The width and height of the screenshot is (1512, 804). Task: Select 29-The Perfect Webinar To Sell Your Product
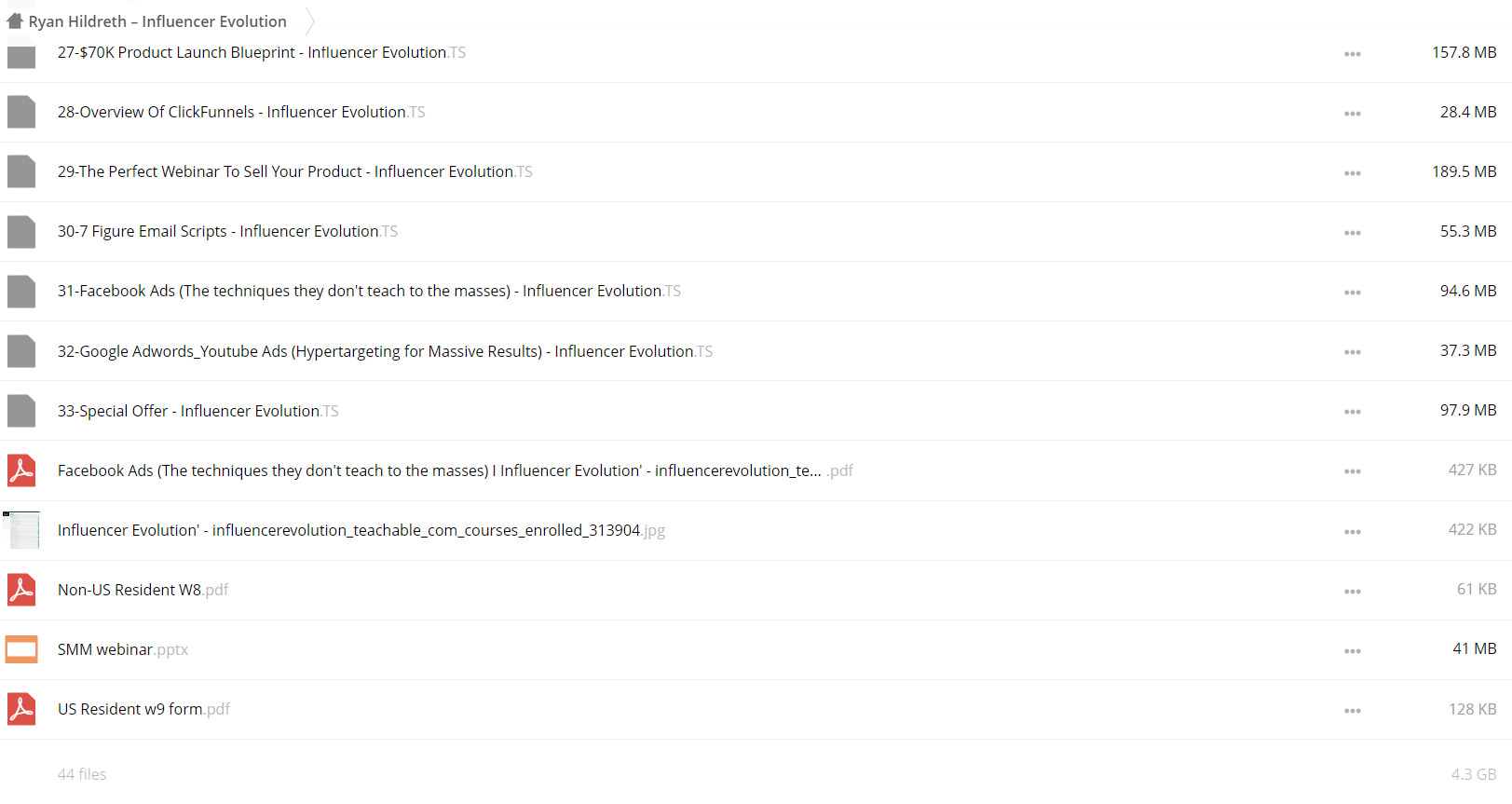click(x=295, y=171)
